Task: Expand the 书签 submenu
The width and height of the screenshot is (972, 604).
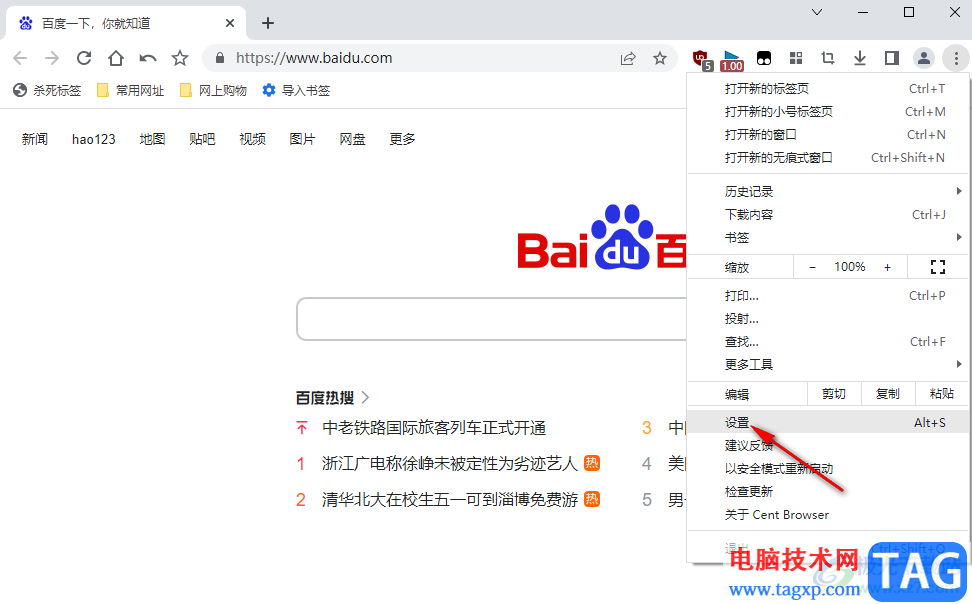Action: pos(828,238)
